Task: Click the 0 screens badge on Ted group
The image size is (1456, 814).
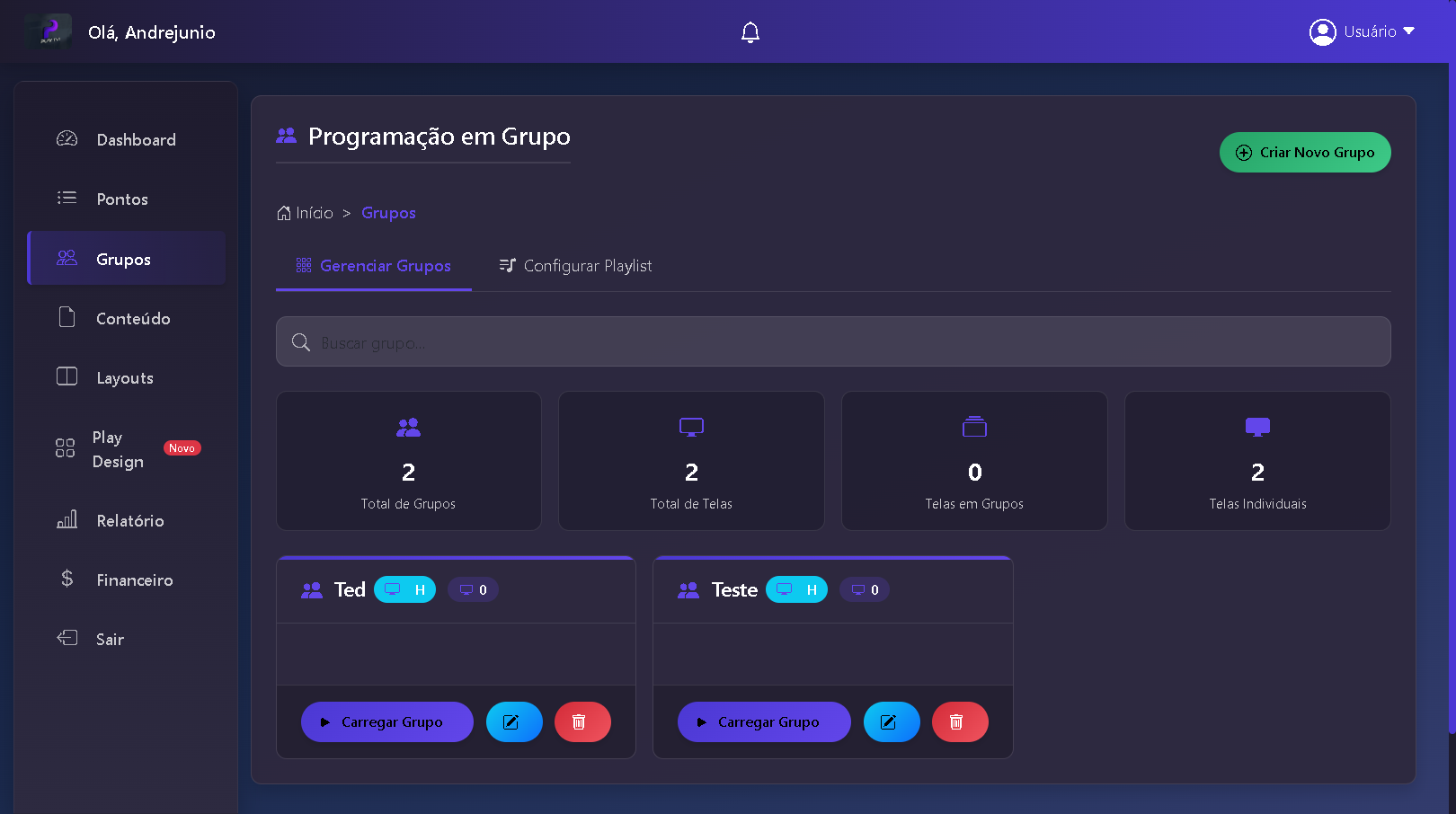Action: tap(473, 589)
